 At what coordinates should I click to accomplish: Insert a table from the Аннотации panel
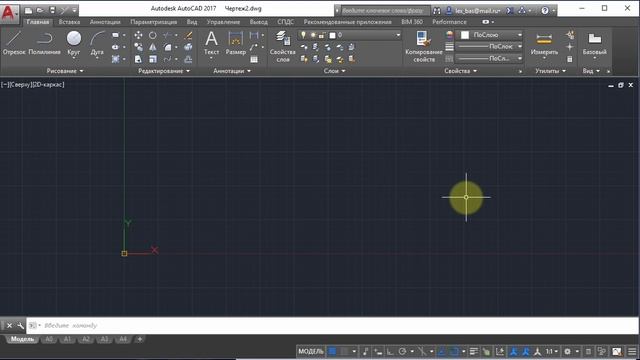pos(254,59)
